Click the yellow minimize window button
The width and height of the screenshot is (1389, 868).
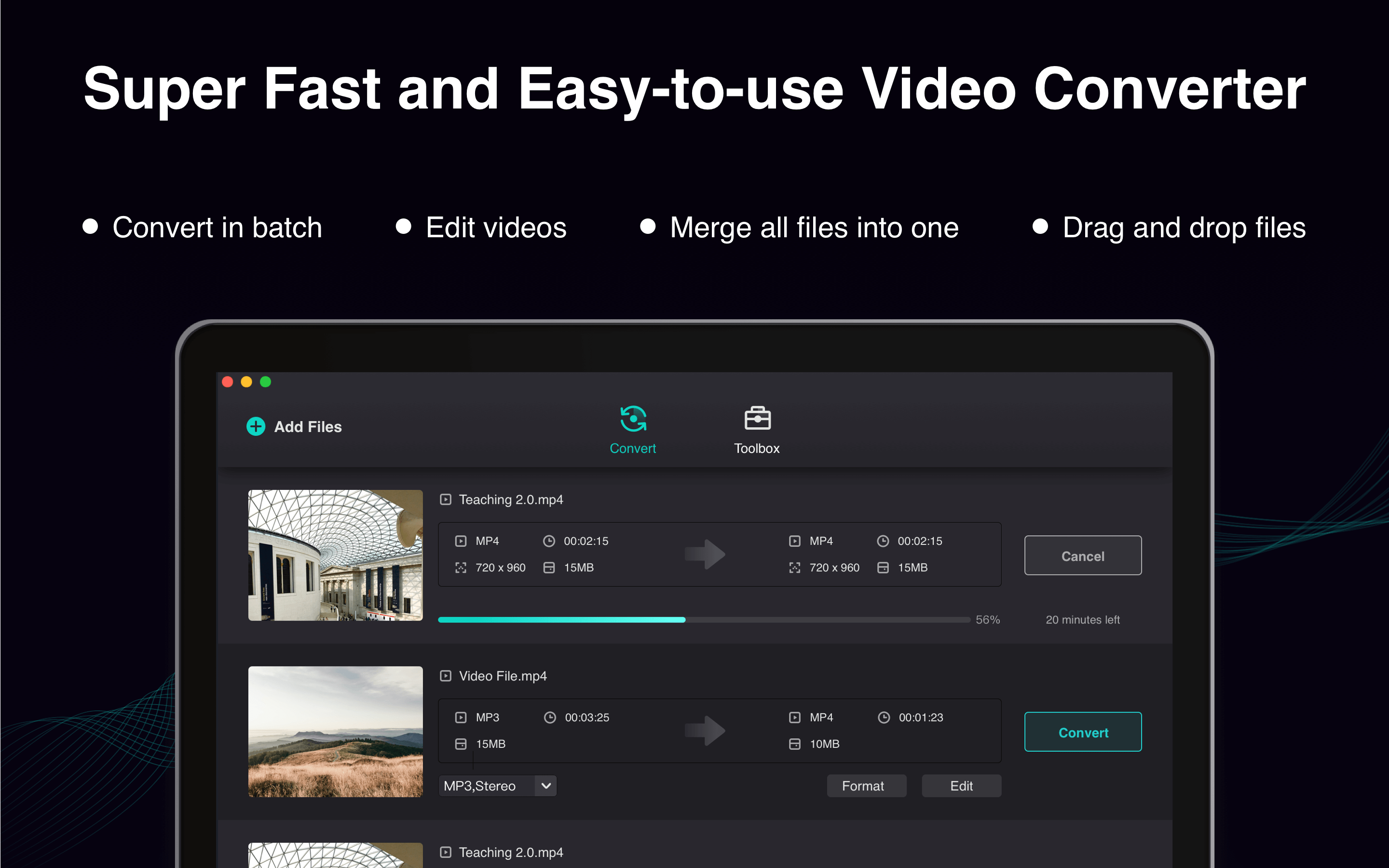pyautogui.click(x=247, y=382)
